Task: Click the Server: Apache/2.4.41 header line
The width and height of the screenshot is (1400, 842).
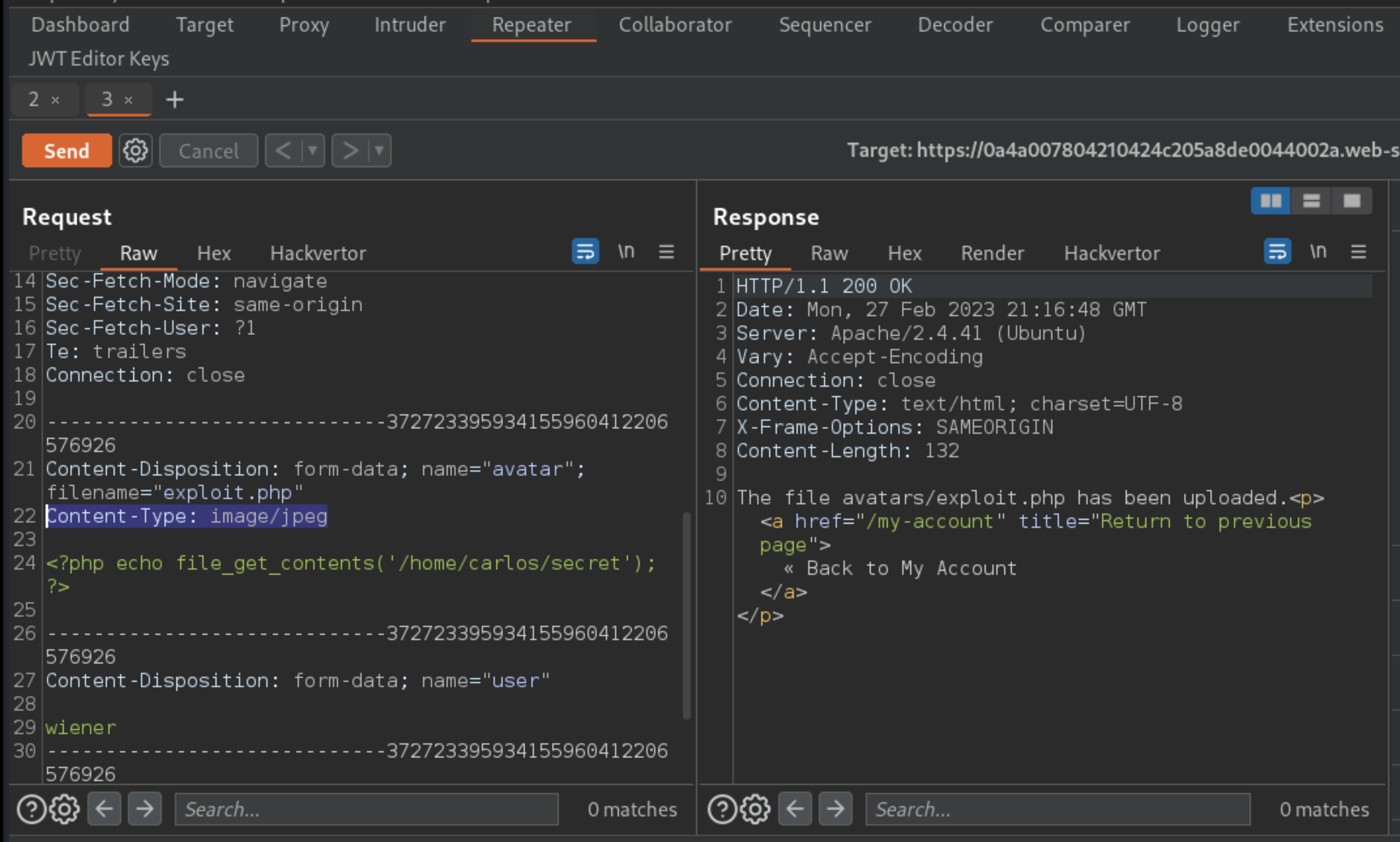Action: pyautogui.click(x=911, y=333)
